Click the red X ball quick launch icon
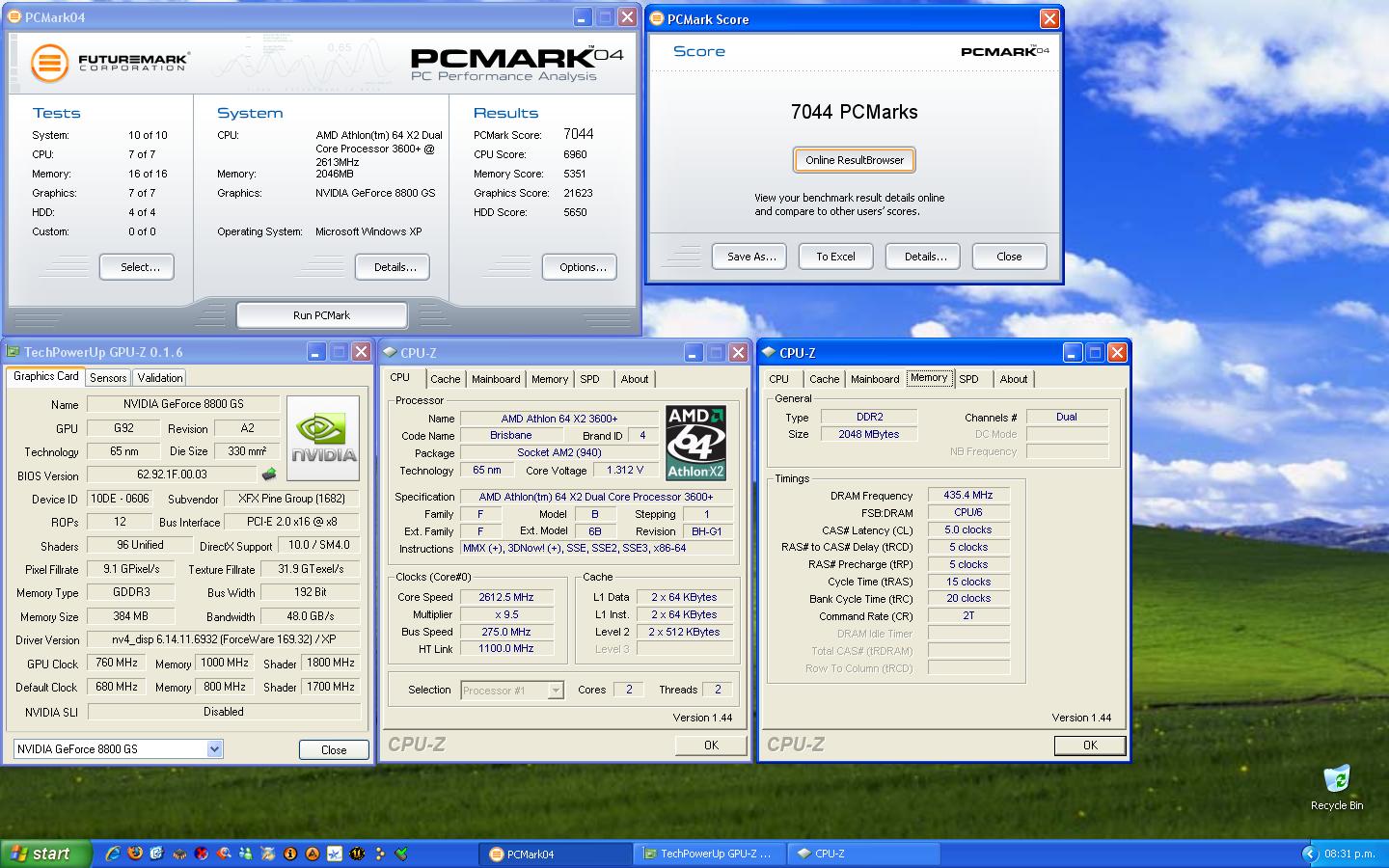 [x=201, y=854]
